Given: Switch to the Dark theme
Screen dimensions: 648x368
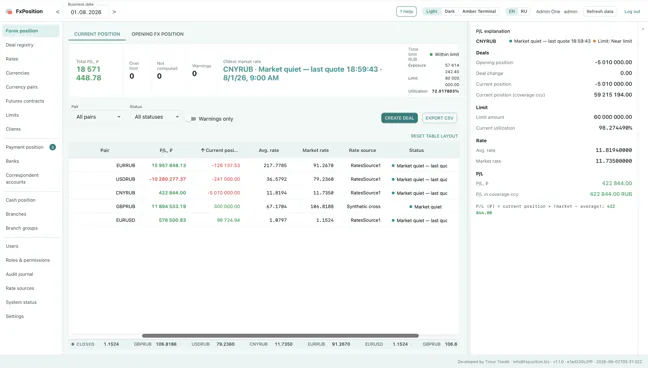Looking at the screenshot, I should tap(450, 12).
